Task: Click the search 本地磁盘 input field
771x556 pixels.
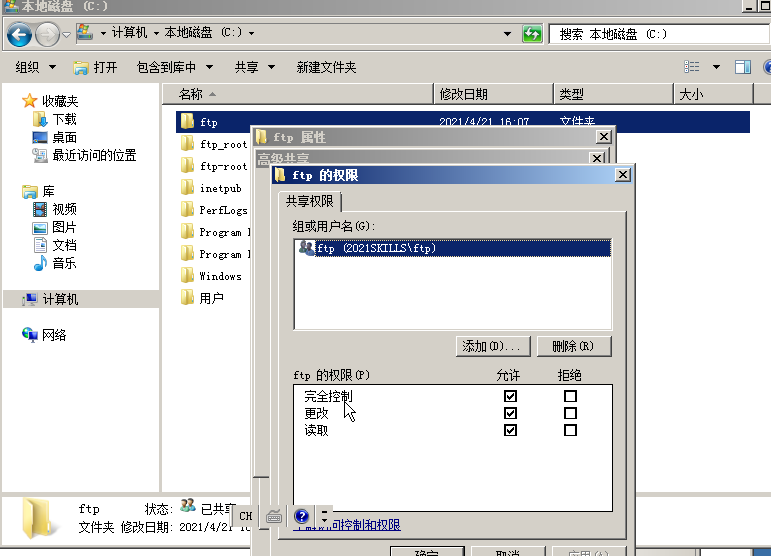Action: [657, 34]
